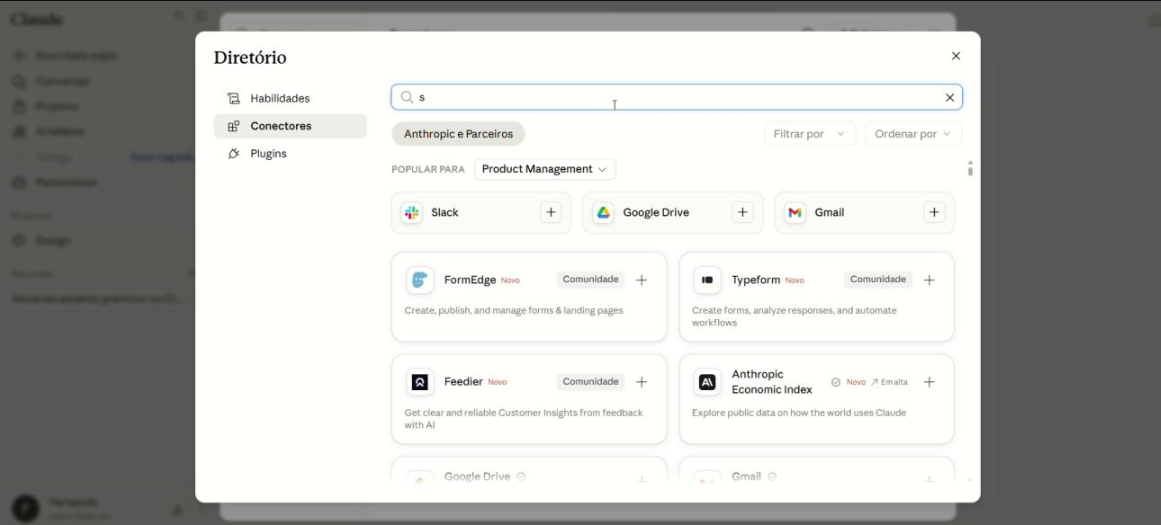Viewport: 1161px width, 525px height.
Task: Click the plus on Typeform card
Action: 929,280
